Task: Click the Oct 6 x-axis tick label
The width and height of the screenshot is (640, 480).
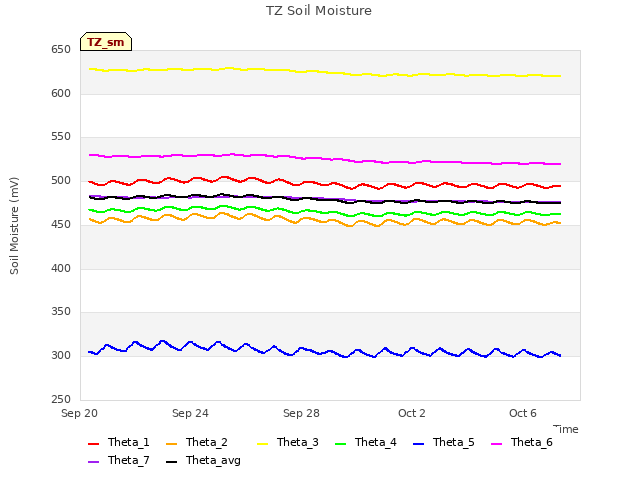Action: coord(523,413)
